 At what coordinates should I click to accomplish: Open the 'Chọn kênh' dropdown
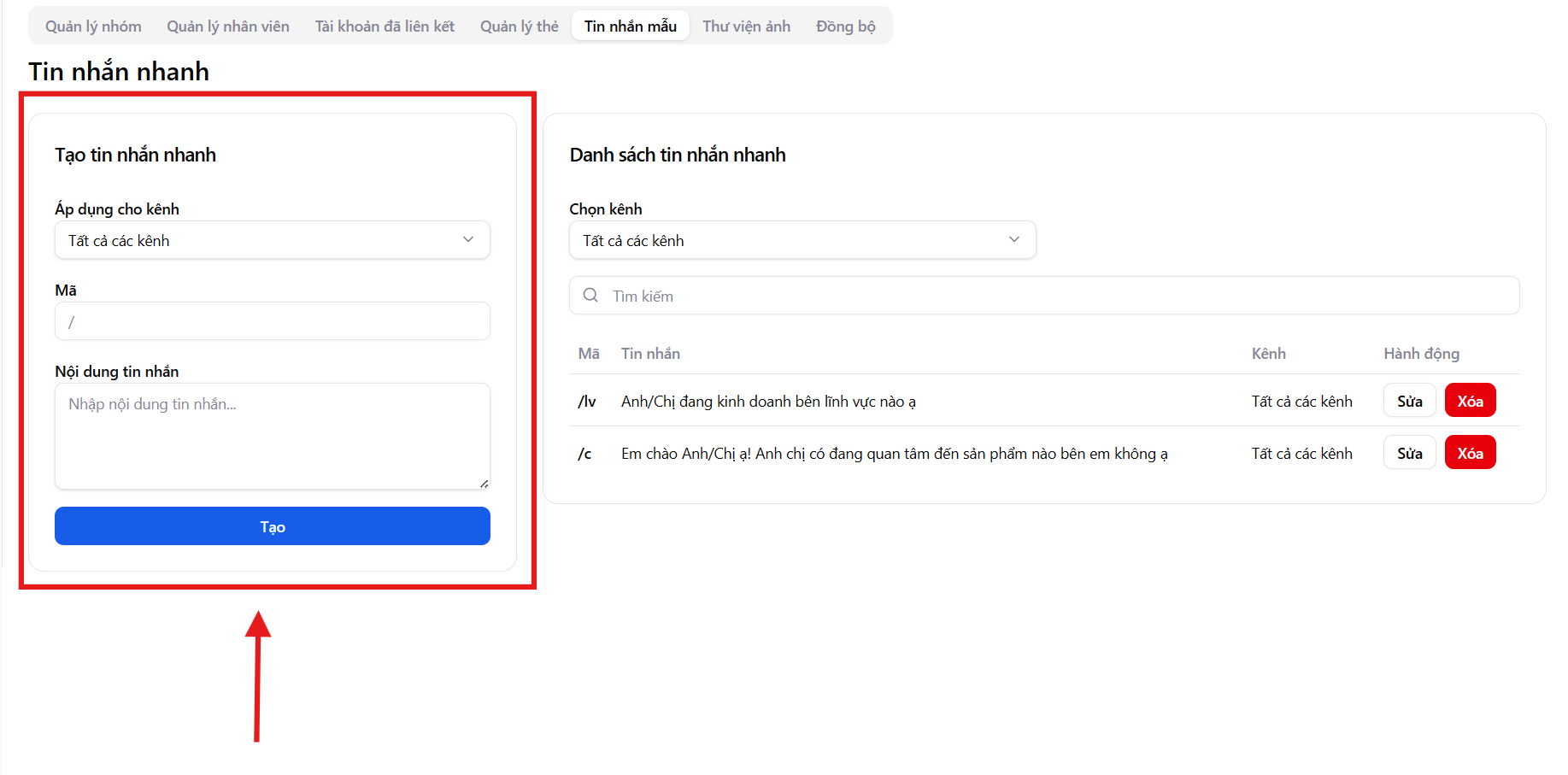pyautogui.click(x=802, y=240)
